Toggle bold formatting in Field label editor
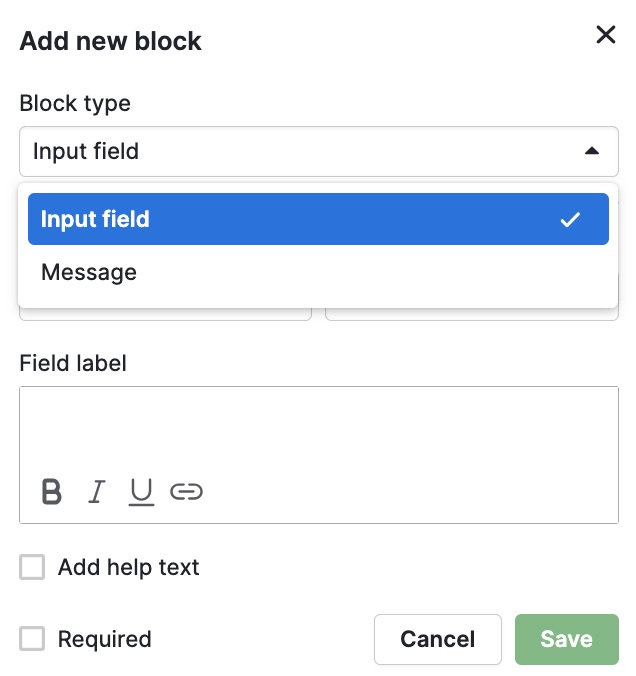 pos(52,491)
